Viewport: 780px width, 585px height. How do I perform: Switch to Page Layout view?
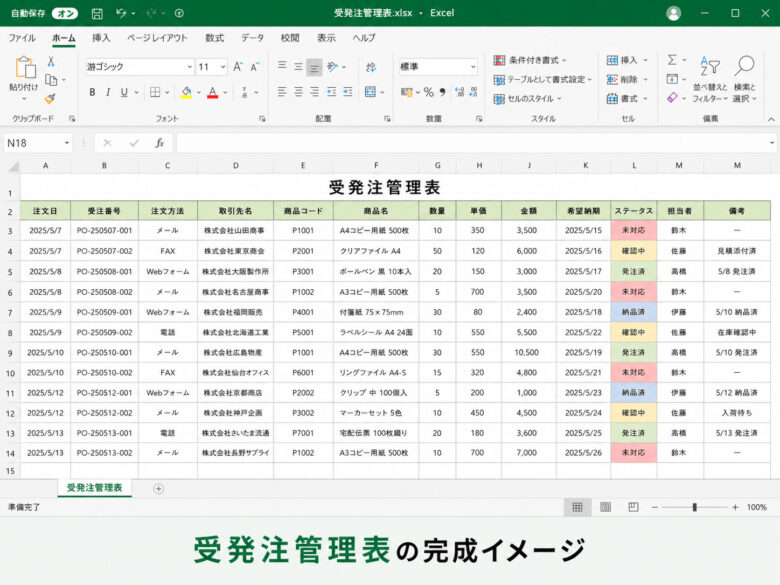coord(605,507)
